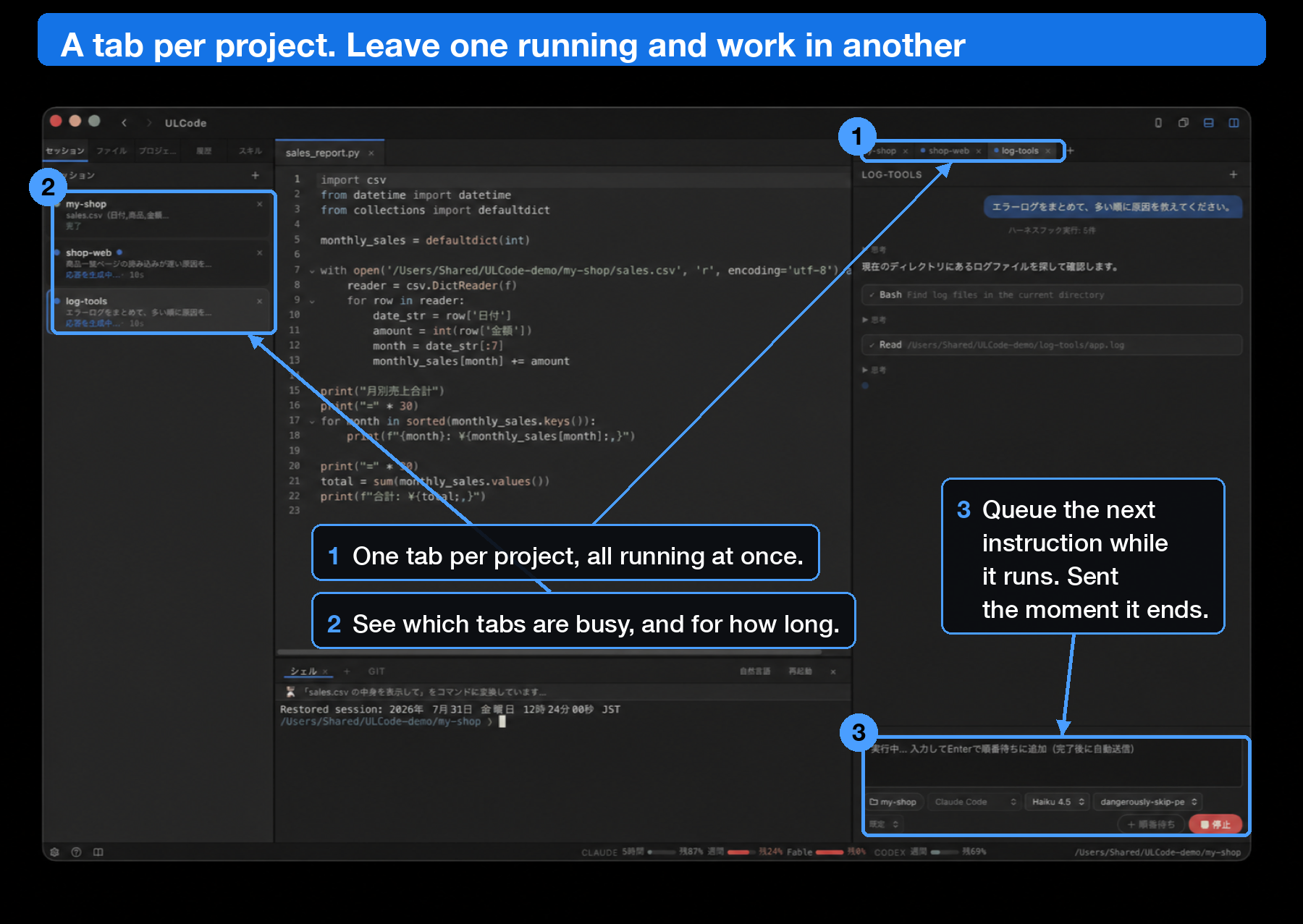Open the dangerously-skip-pe permission dropdown

[x=1148, y=802]
